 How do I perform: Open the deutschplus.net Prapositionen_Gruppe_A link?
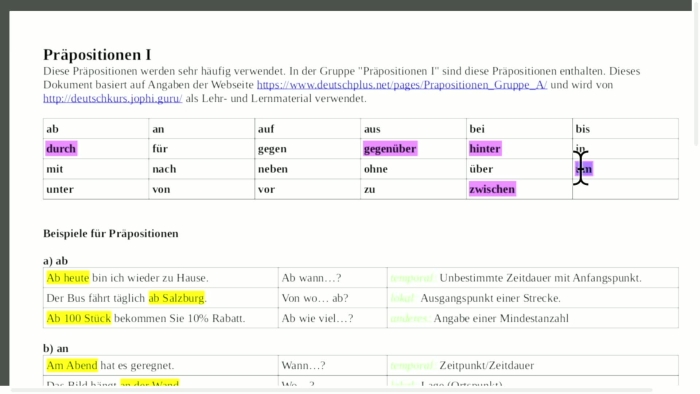tap(401, 85)
